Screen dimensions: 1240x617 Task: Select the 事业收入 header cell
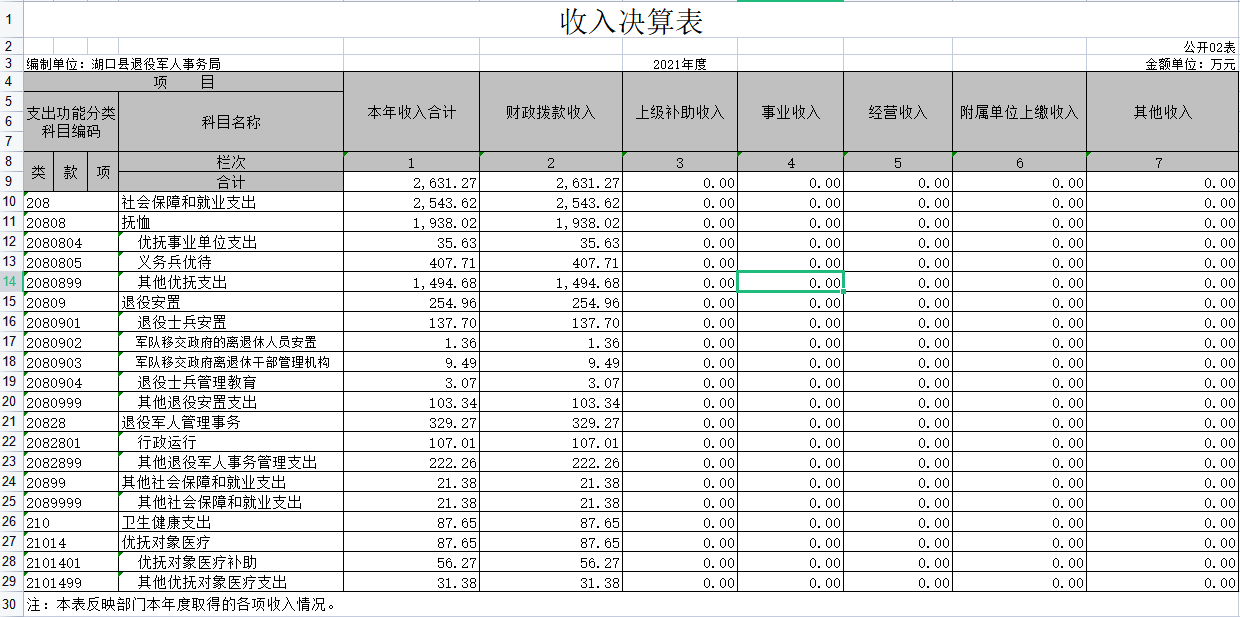tap(790, 112)
